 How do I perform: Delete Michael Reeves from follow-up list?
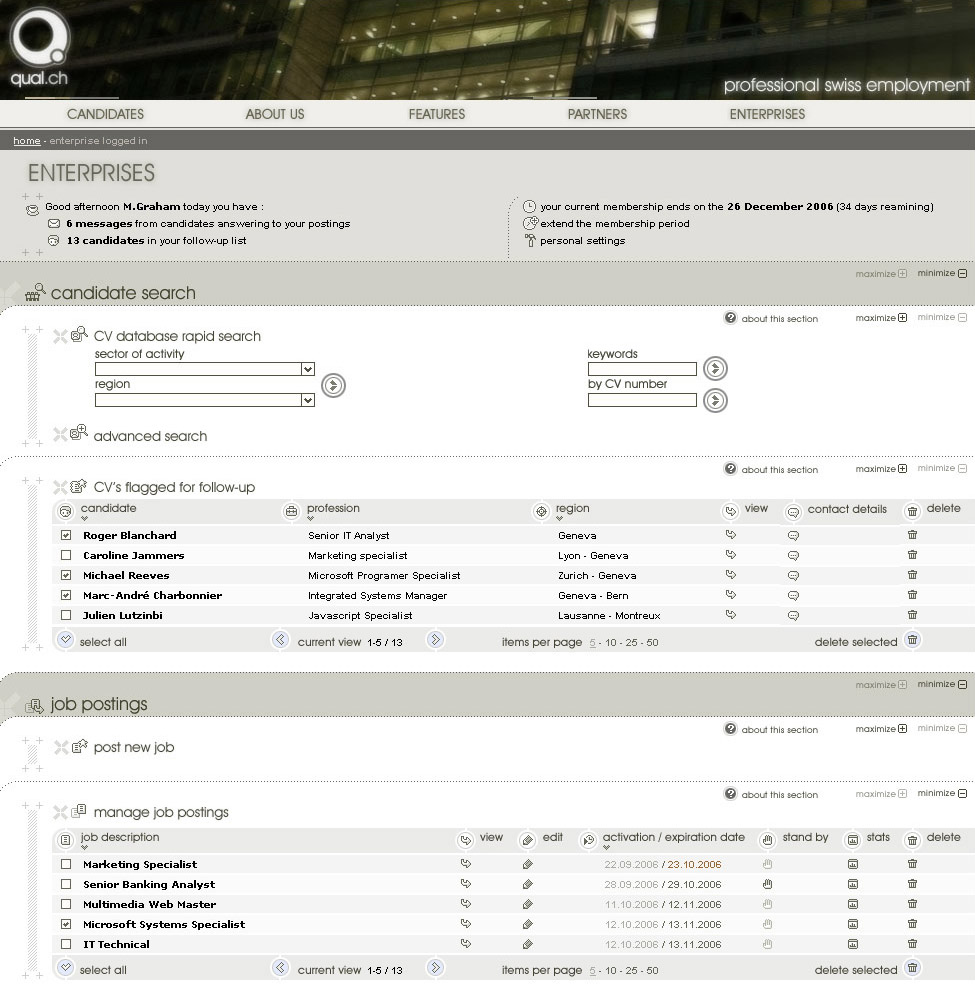click(912, 574)
